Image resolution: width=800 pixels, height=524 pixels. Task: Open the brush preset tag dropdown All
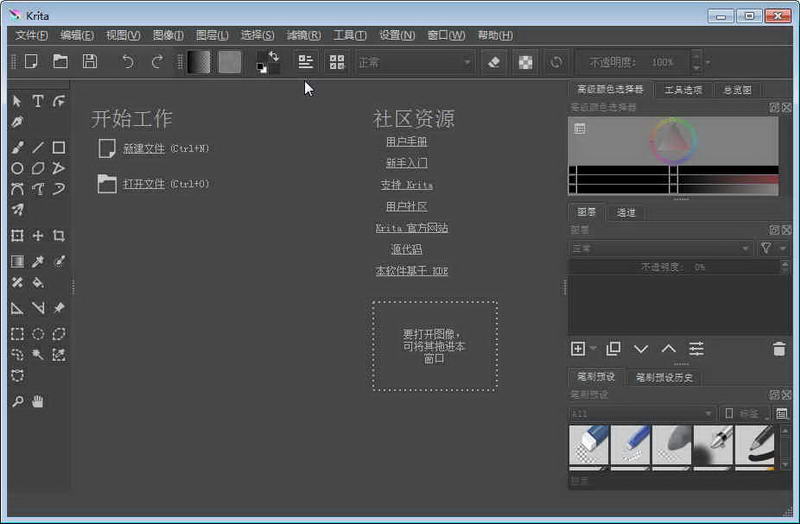coord(642,414)
